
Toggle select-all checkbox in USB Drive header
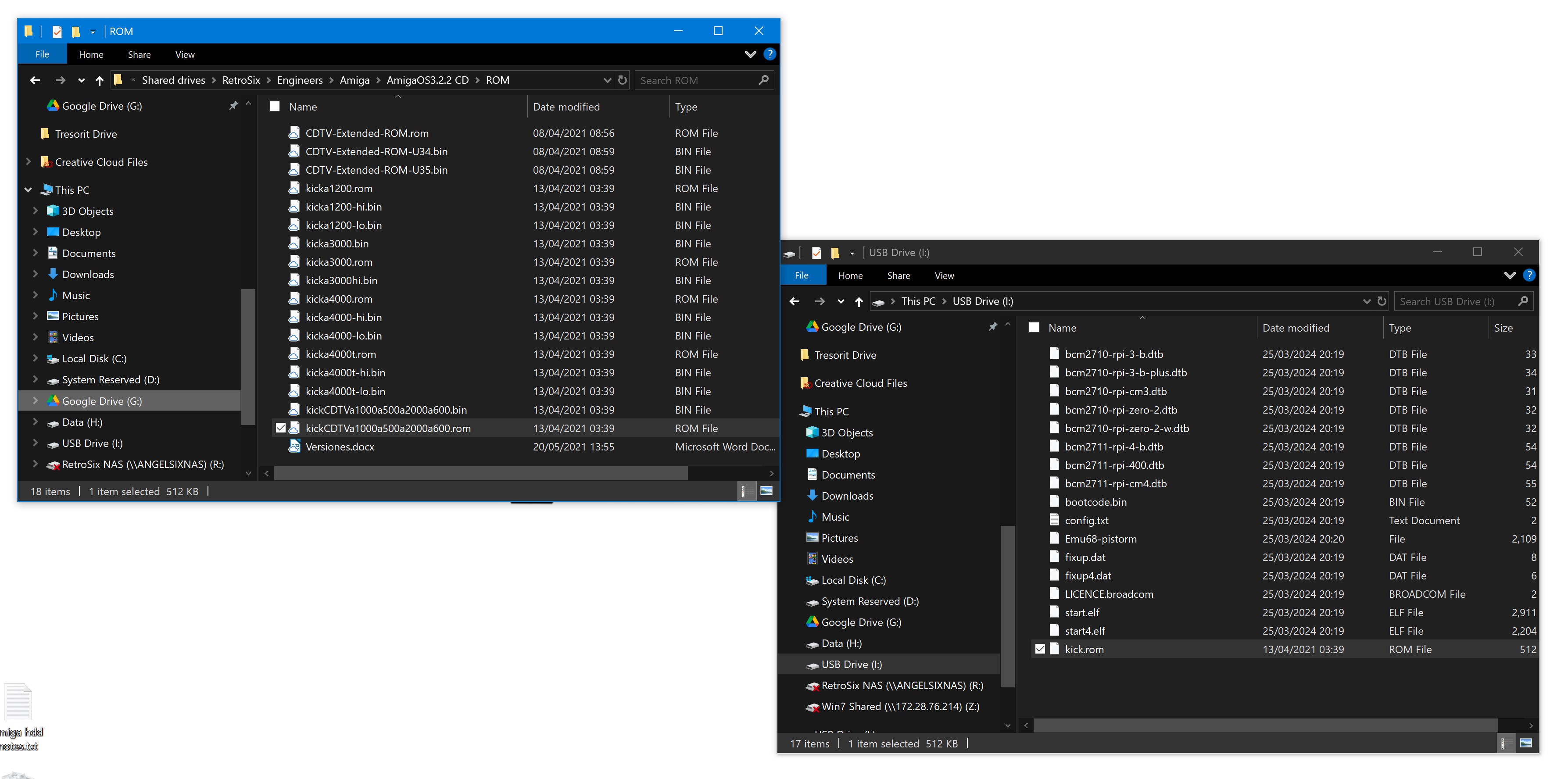1034,328
